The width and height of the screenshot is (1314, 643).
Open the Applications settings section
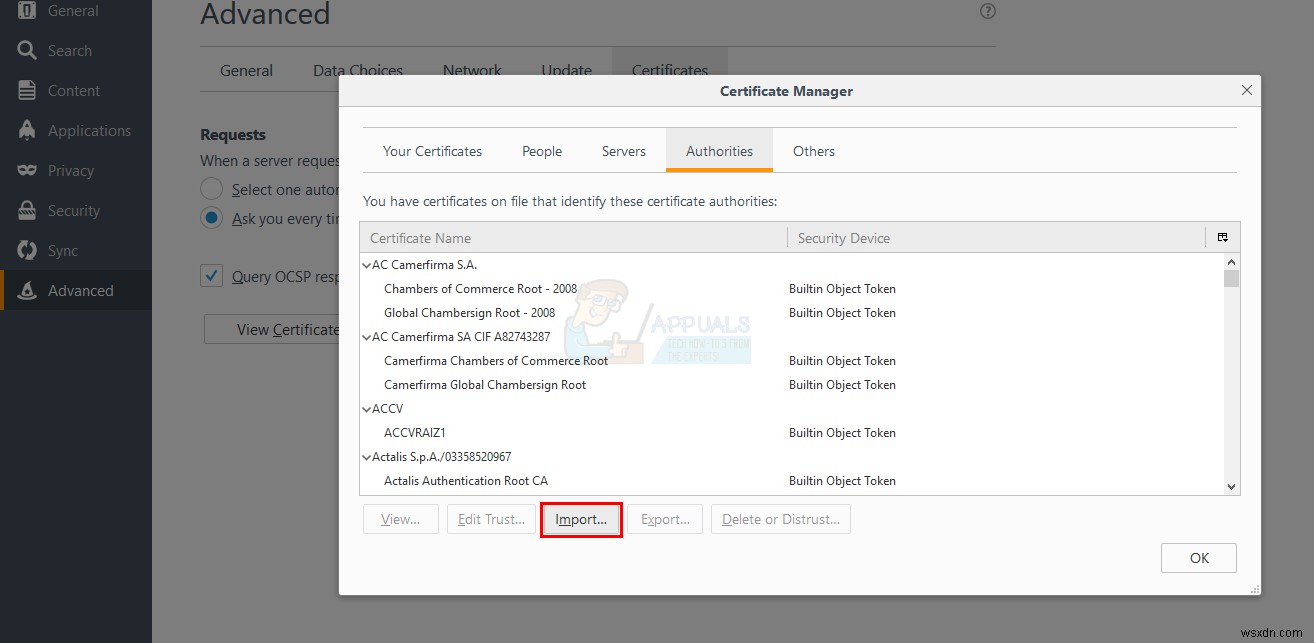[85, 130]
